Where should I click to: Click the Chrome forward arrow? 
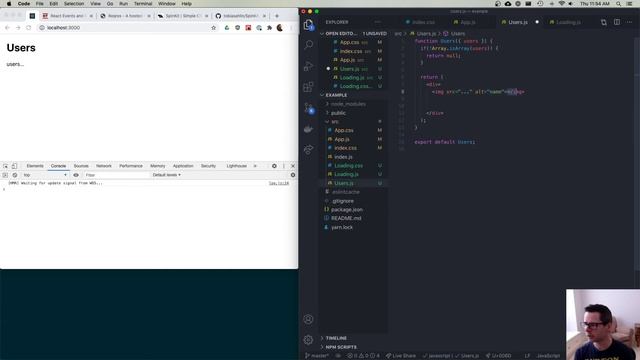pyautogui.click(x=18, y=28)
